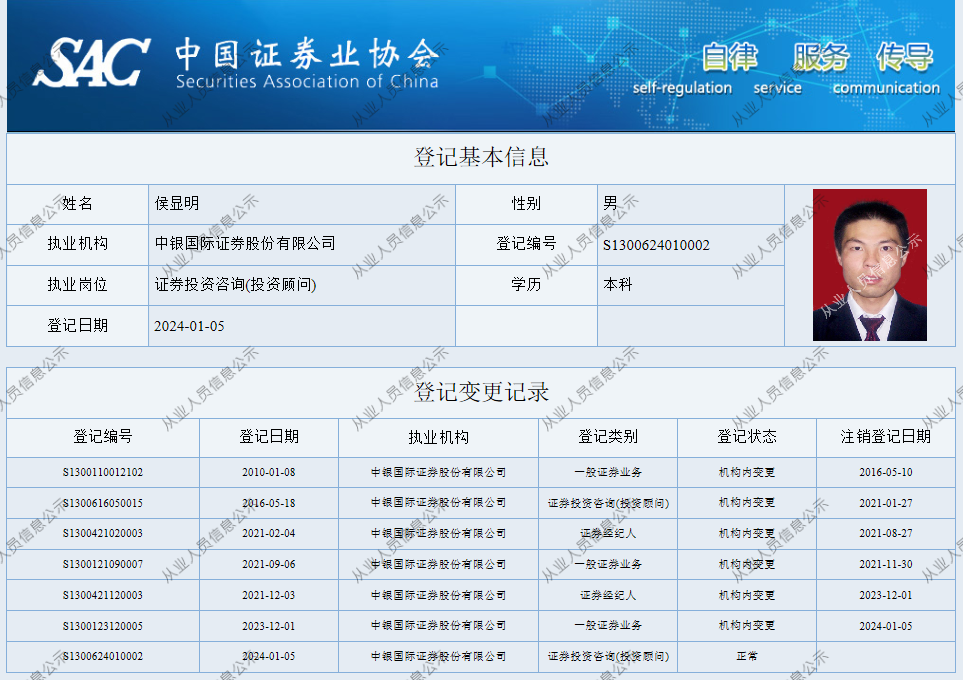963x680 pixels.
Task: Select the 服务 banner heading
Action: tap(821, 57)
